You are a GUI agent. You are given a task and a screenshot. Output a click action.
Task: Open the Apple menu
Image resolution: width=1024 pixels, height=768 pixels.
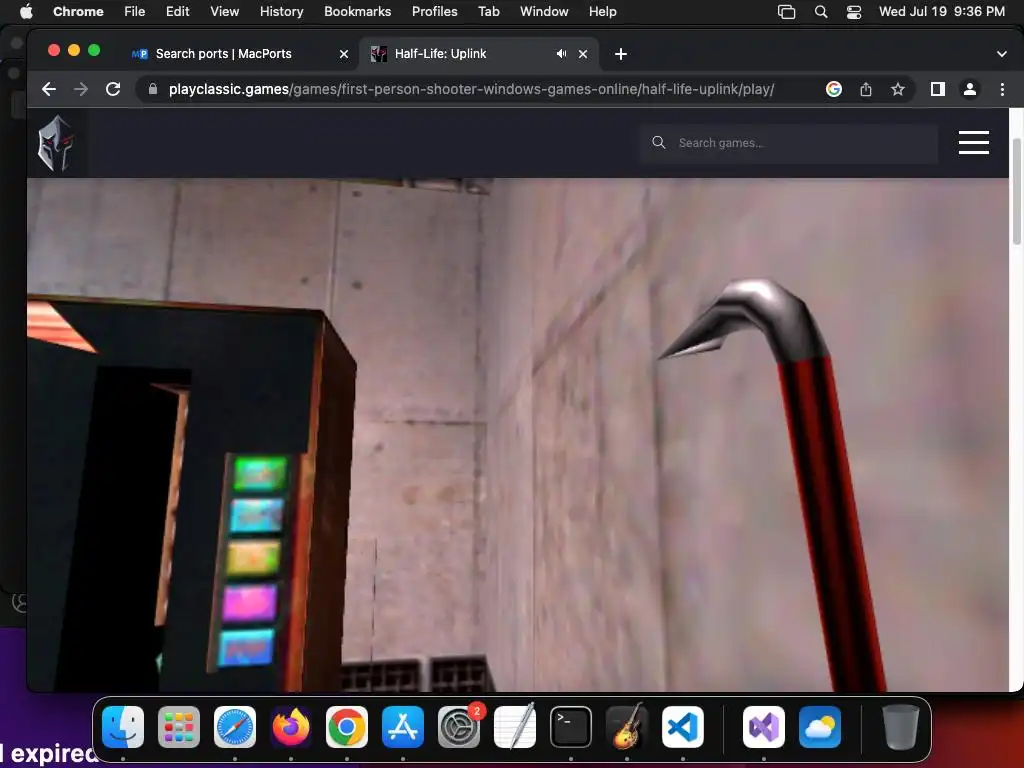26,12
